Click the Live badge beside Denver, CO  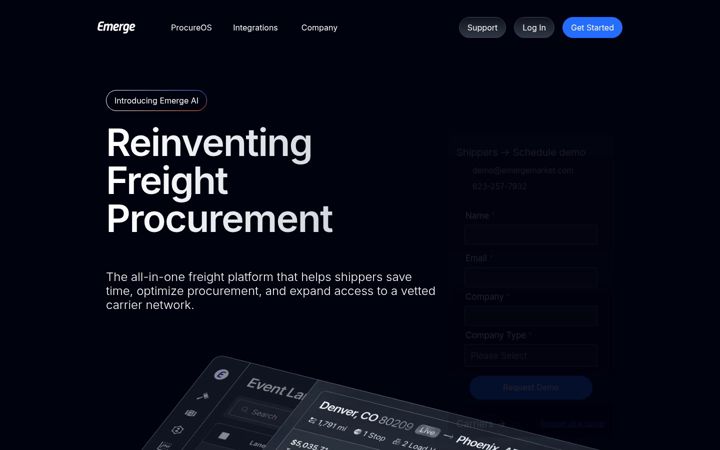coord(428,431)
